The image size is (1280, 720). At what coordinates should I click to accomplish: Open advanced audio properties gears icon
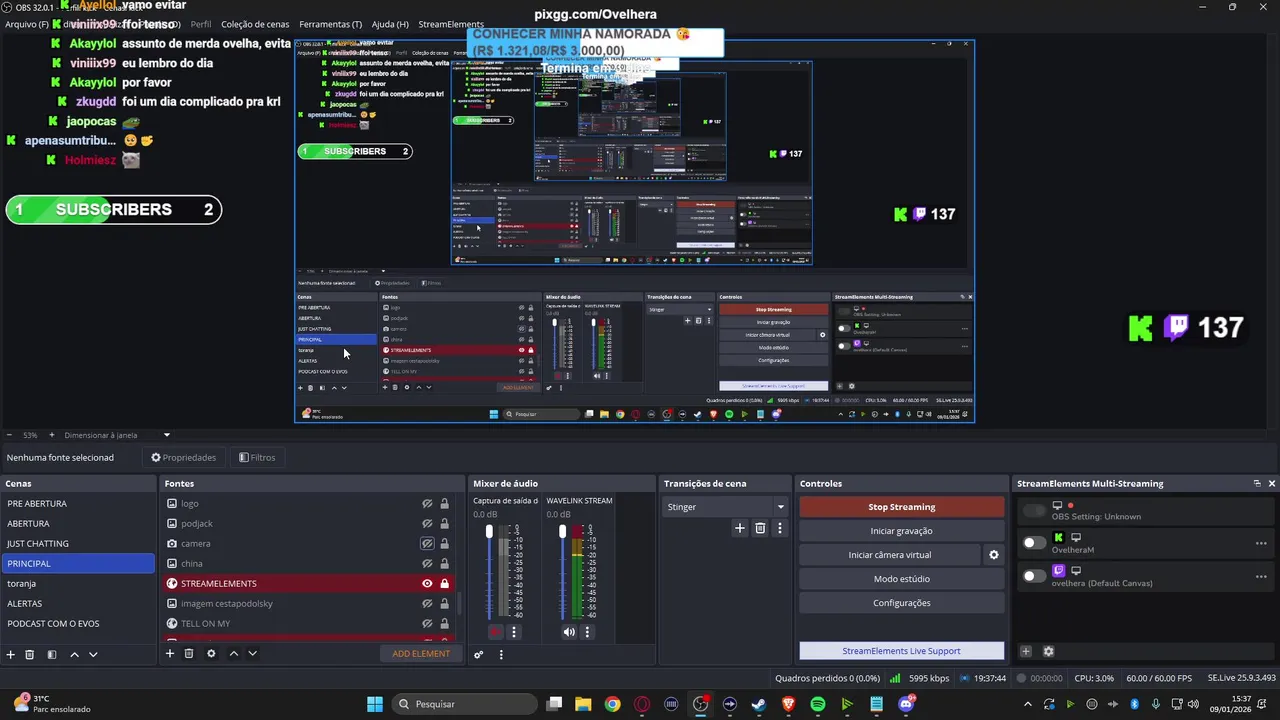coord(479,655)
